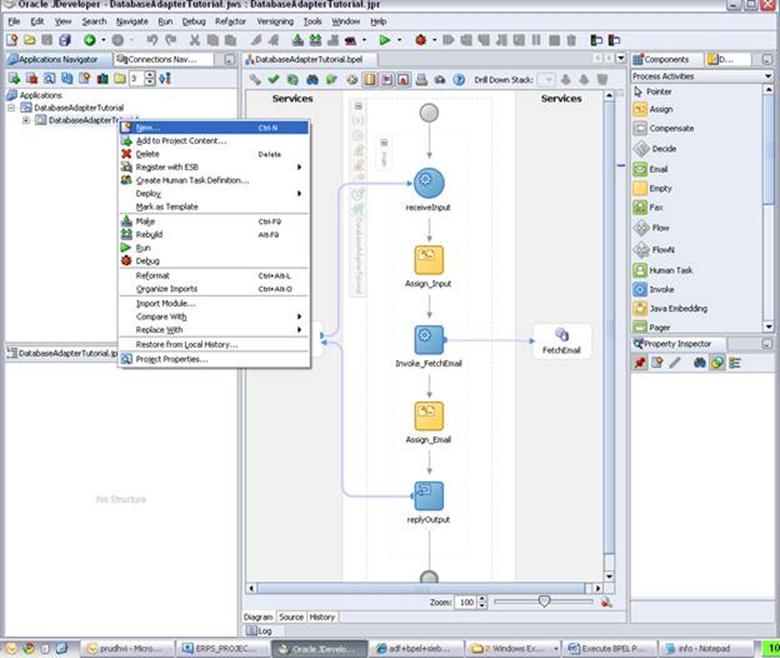Select the Invoke_FetchEmail activity icon
This screenshot has width=780, height=658.
coord(429,340)
